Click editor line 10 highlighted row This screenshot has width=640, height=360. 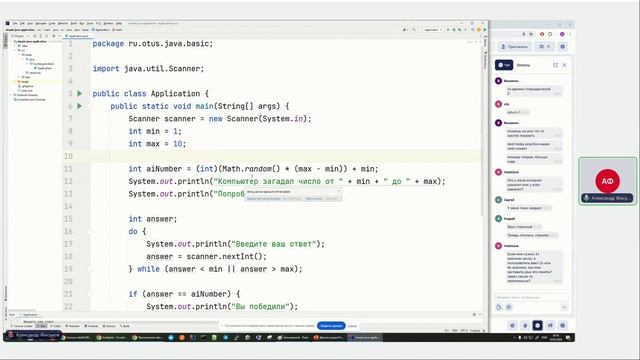[286, 156]
